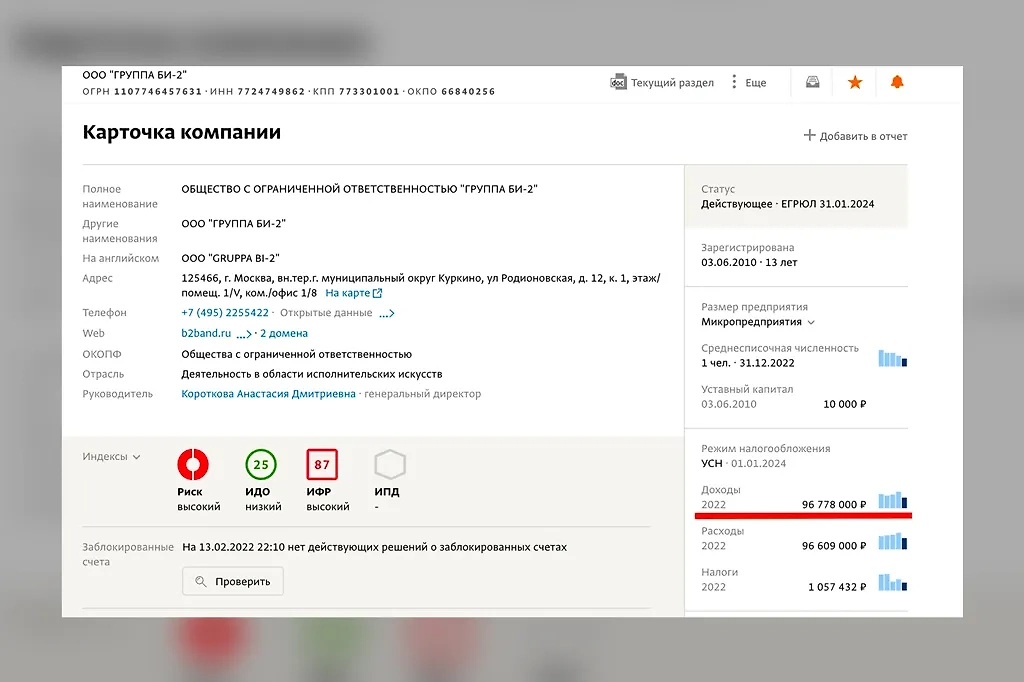Click the Среднесписочная численность bar chart
Image resolution: width=1024 pixels, height=682 pixels.
pos(892,358)
